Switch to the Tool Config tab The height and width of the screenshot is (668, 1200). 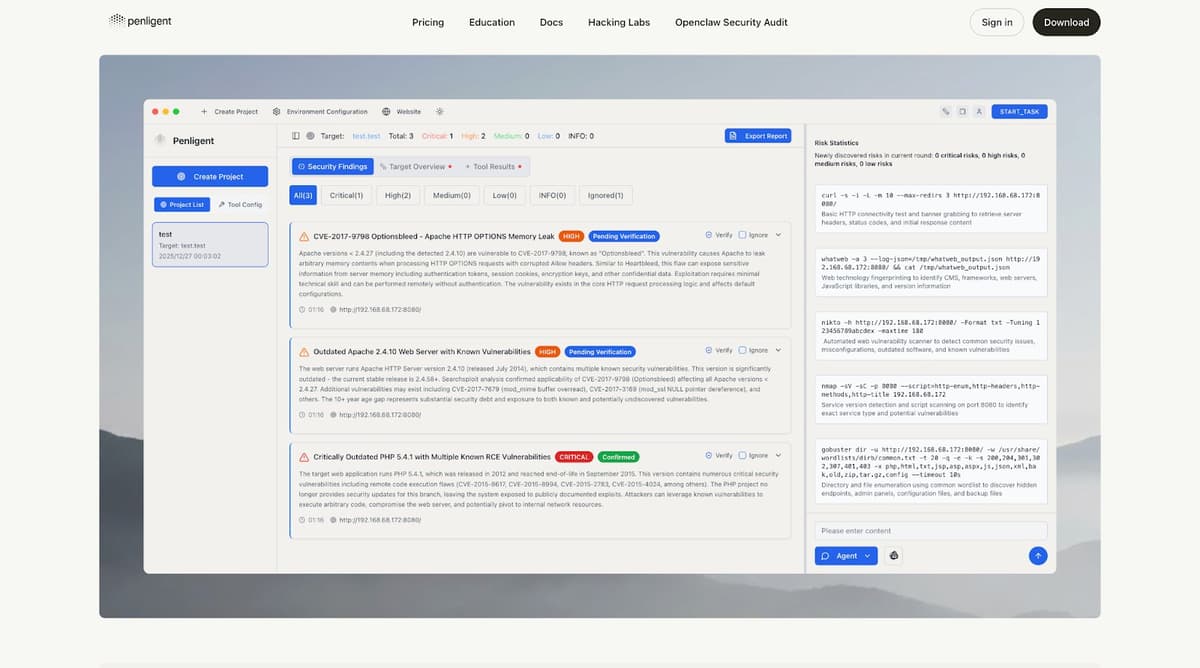tap(240, 204)
